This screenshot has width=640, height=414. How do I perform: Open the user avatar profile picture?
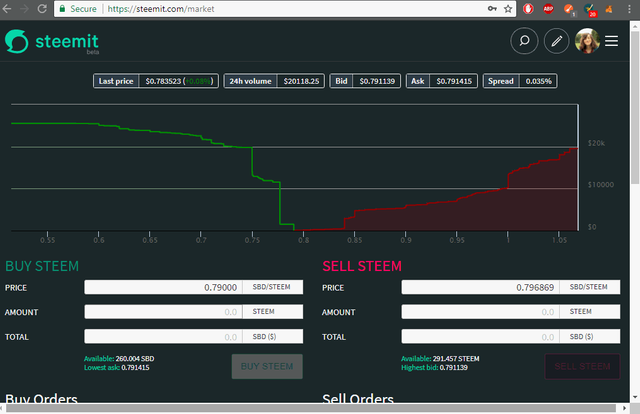click(x=587, y=41)
